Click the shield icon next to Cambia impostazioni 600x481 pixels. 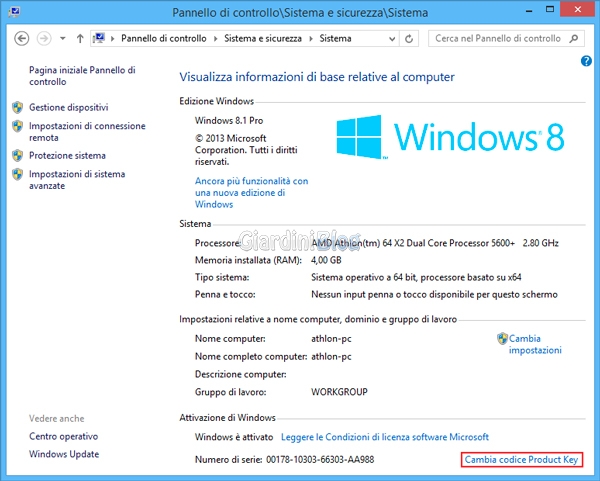502,339
